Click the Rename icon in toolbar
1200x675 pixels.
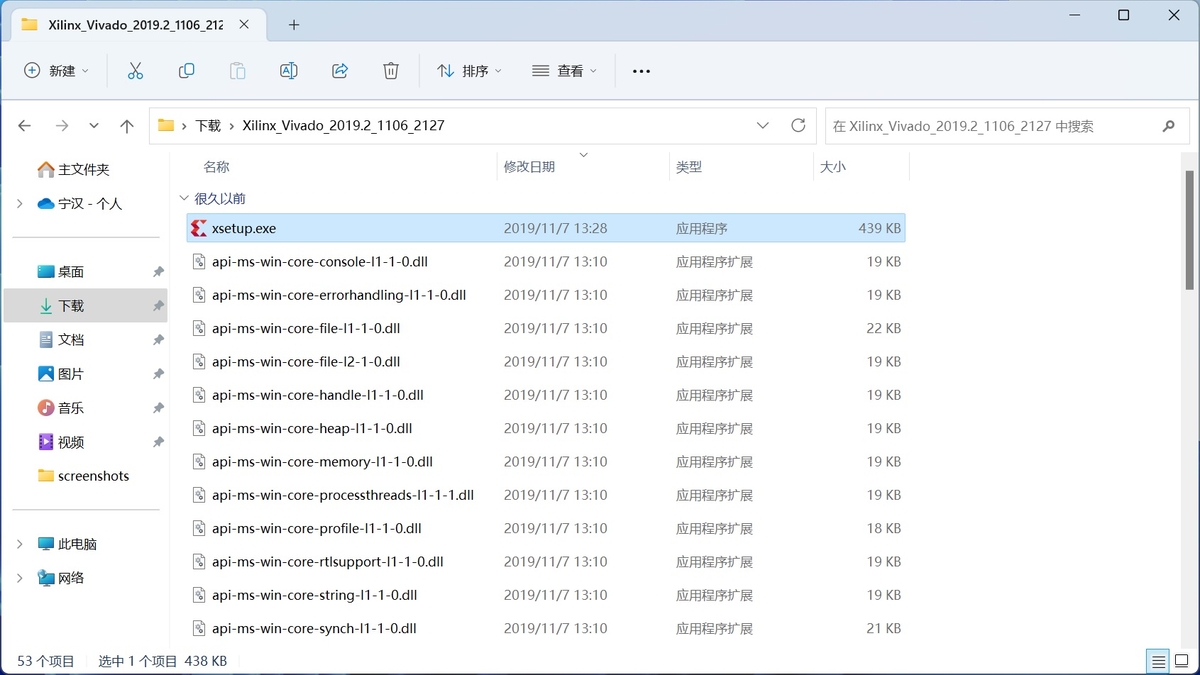point(288,71)
